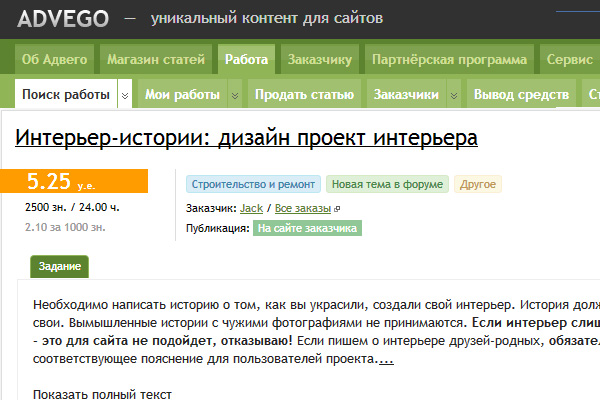Open the Заказчику menu tab
Screen dimensions: 600x400
coord(319,60)
